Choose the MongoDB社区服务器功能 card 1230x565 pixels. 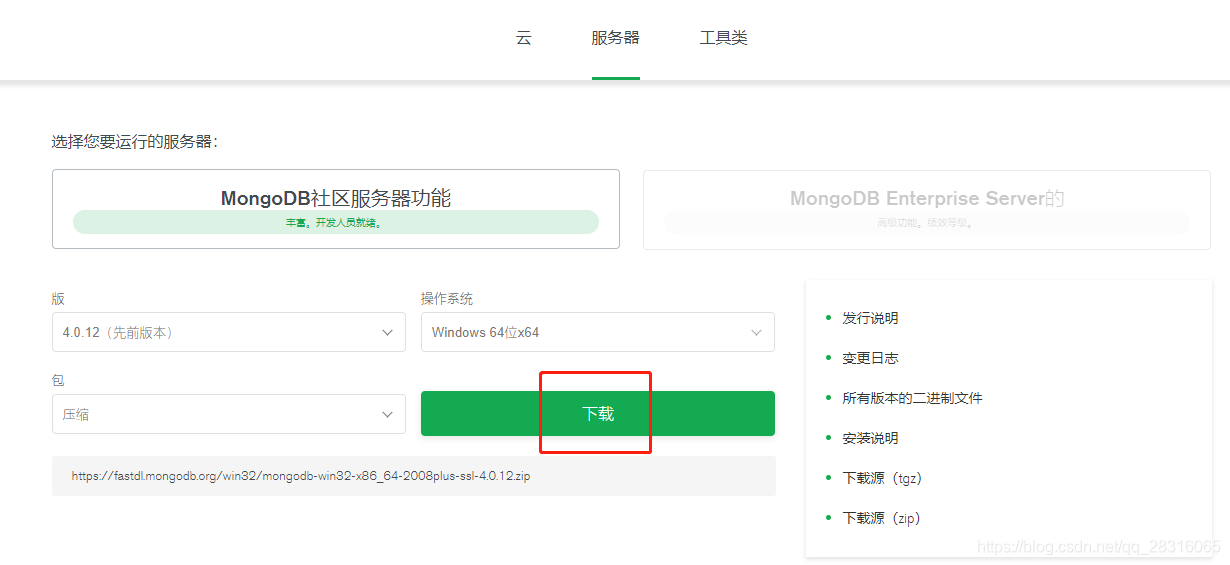(x=336, y=209)
